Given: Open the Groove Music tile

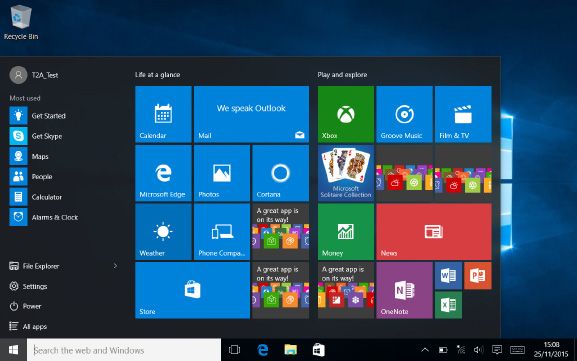Looking at the screenshot, I should coord(404,114).
